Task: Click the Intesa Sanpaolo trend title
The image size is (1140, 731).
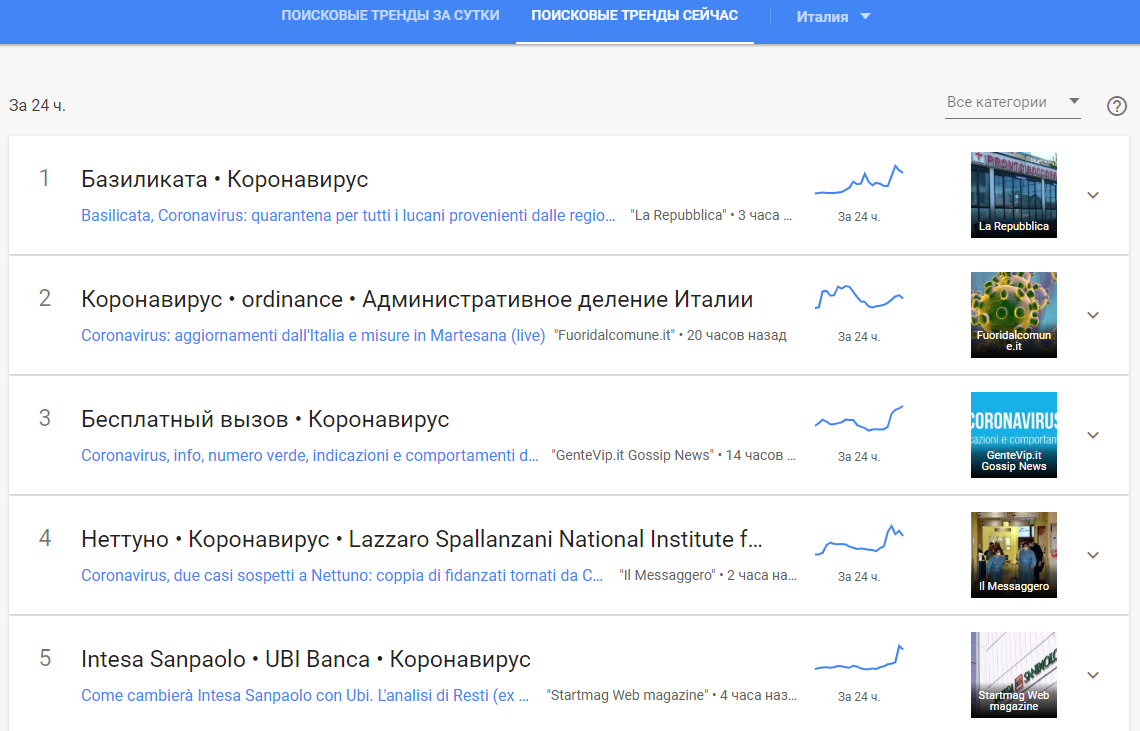Action: click(x=305, y=659)
